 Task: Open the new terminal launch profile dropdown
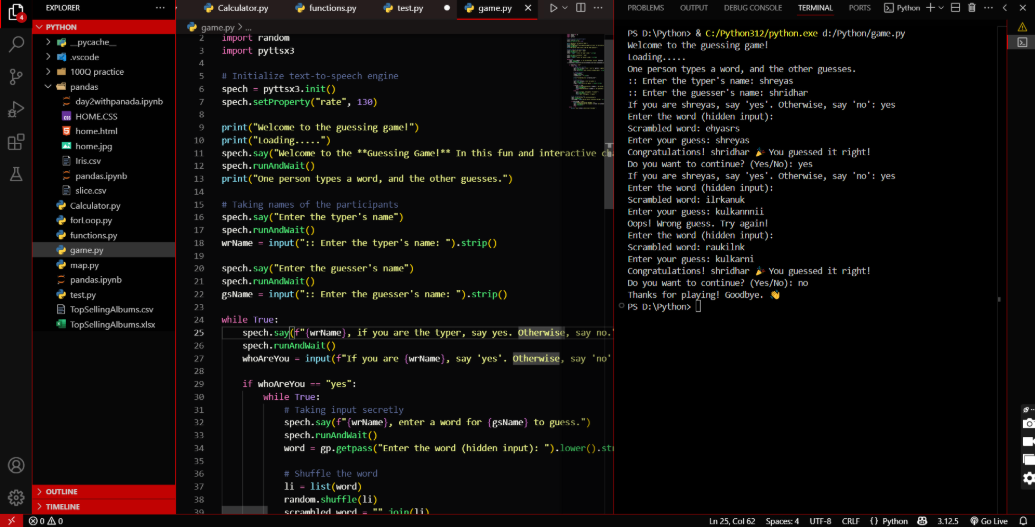943,8
